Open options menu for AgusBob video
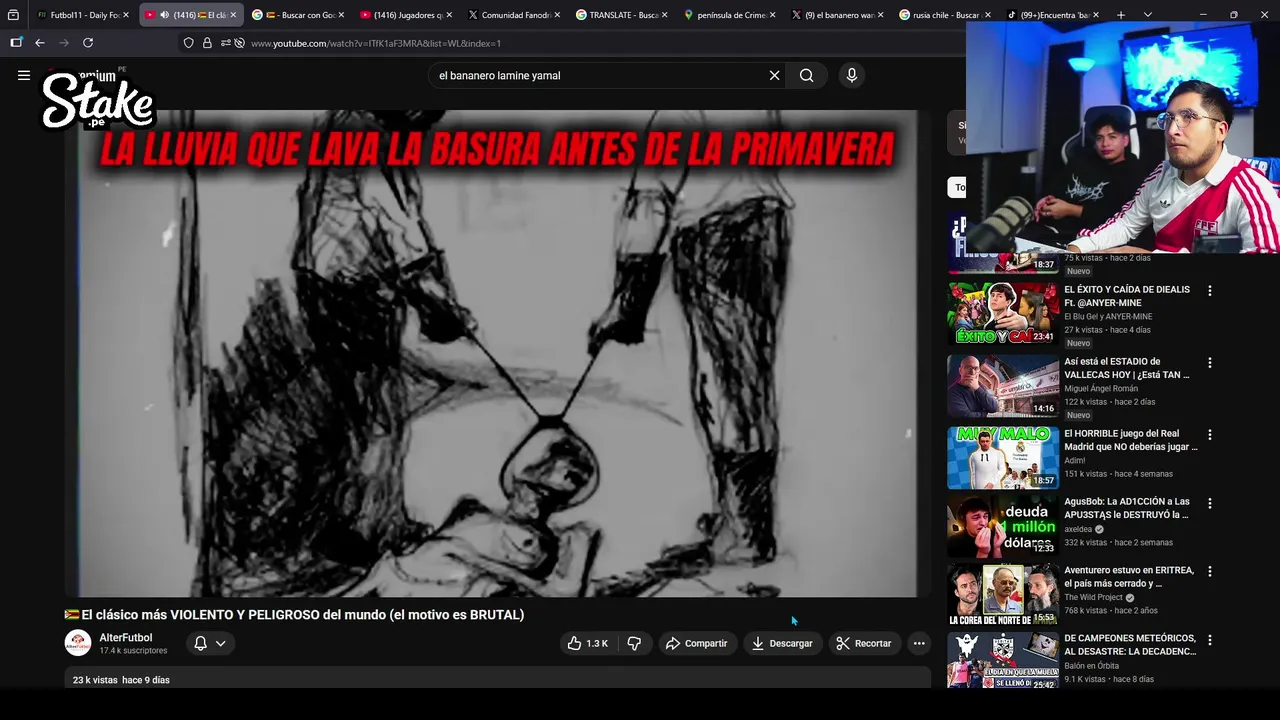 (x=1209, y=503)
